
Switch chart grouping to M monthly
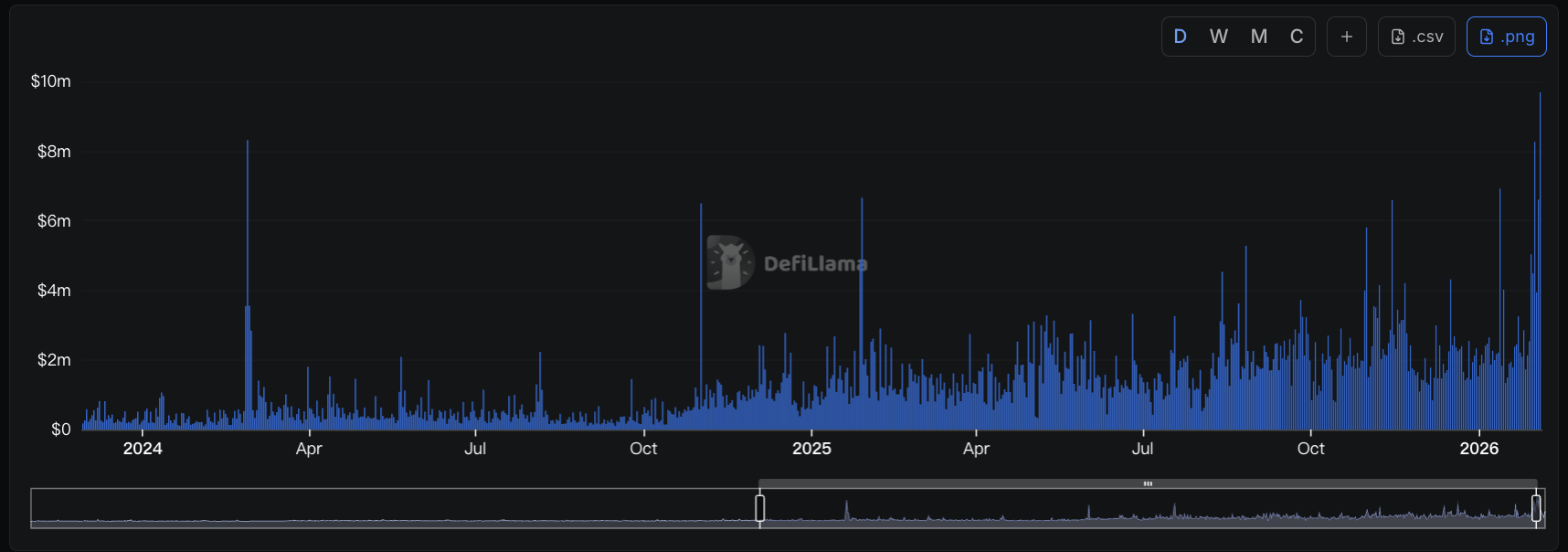click(x=1258, y=37)
